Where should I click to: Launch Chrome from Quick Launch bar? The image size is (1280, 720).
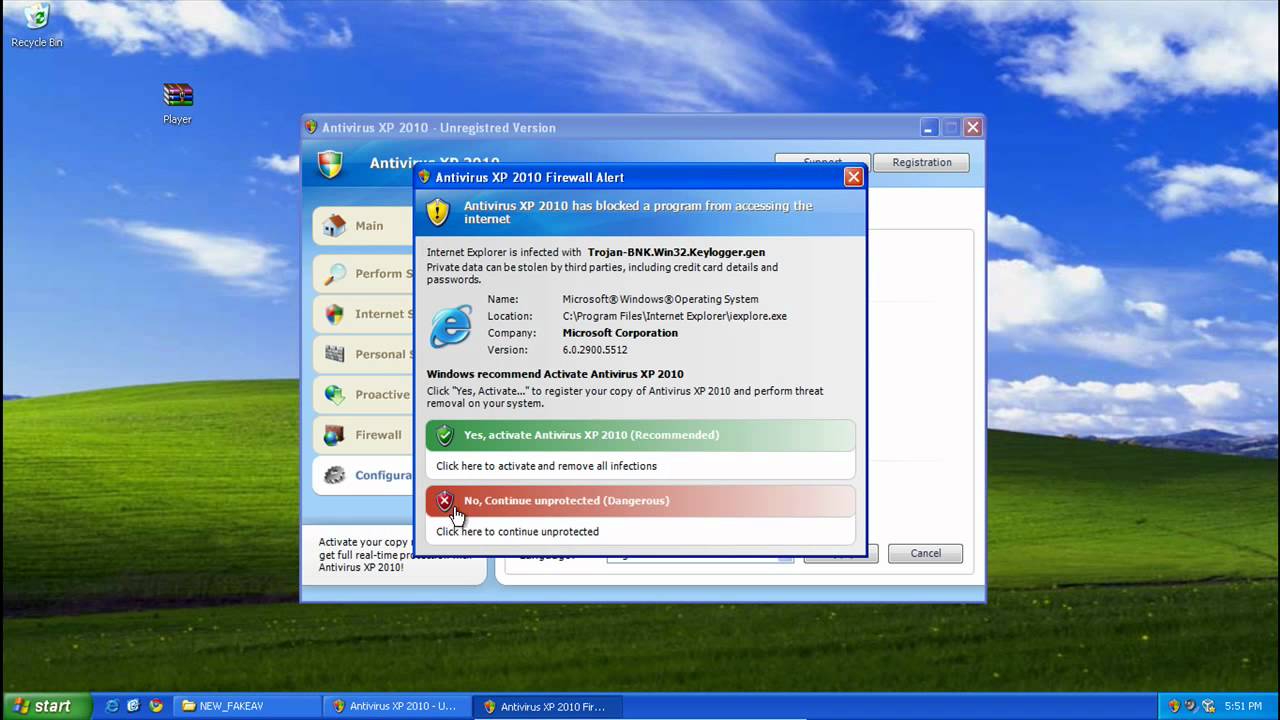[156, 706]
